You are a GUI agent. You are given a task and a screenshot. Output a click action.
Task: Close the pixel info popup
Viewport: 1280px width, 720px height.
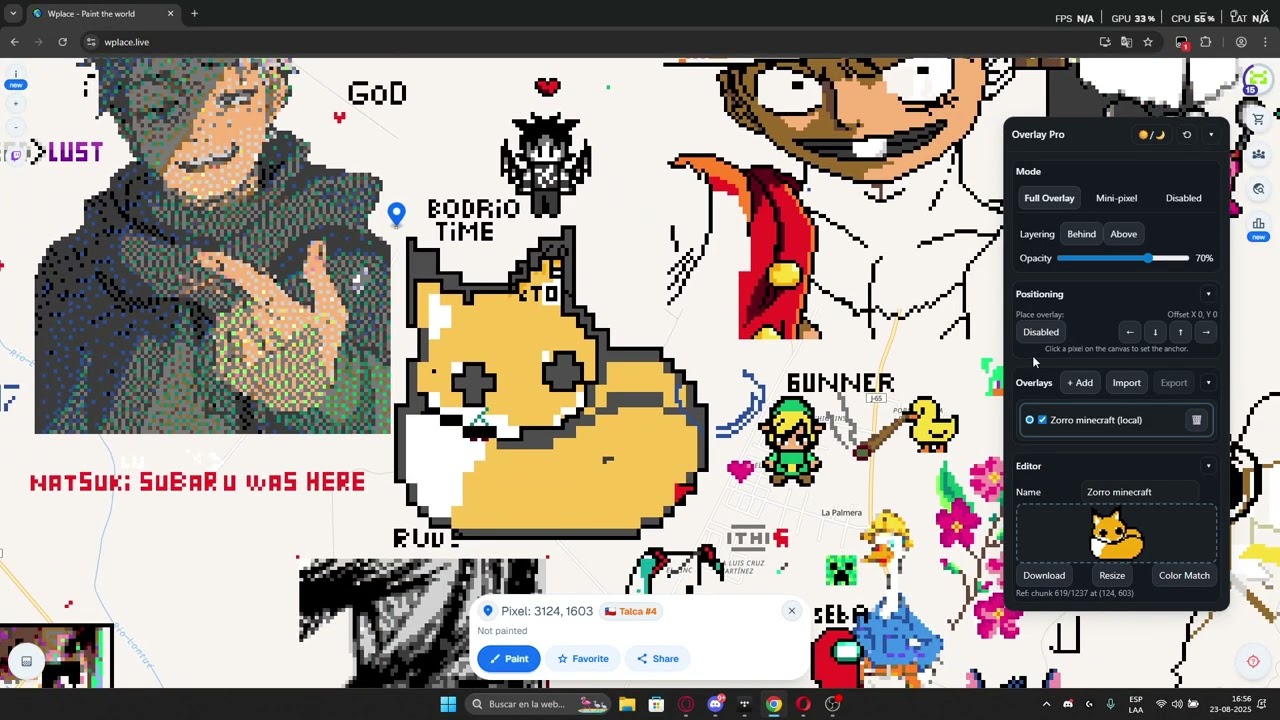tap(791, 611)
